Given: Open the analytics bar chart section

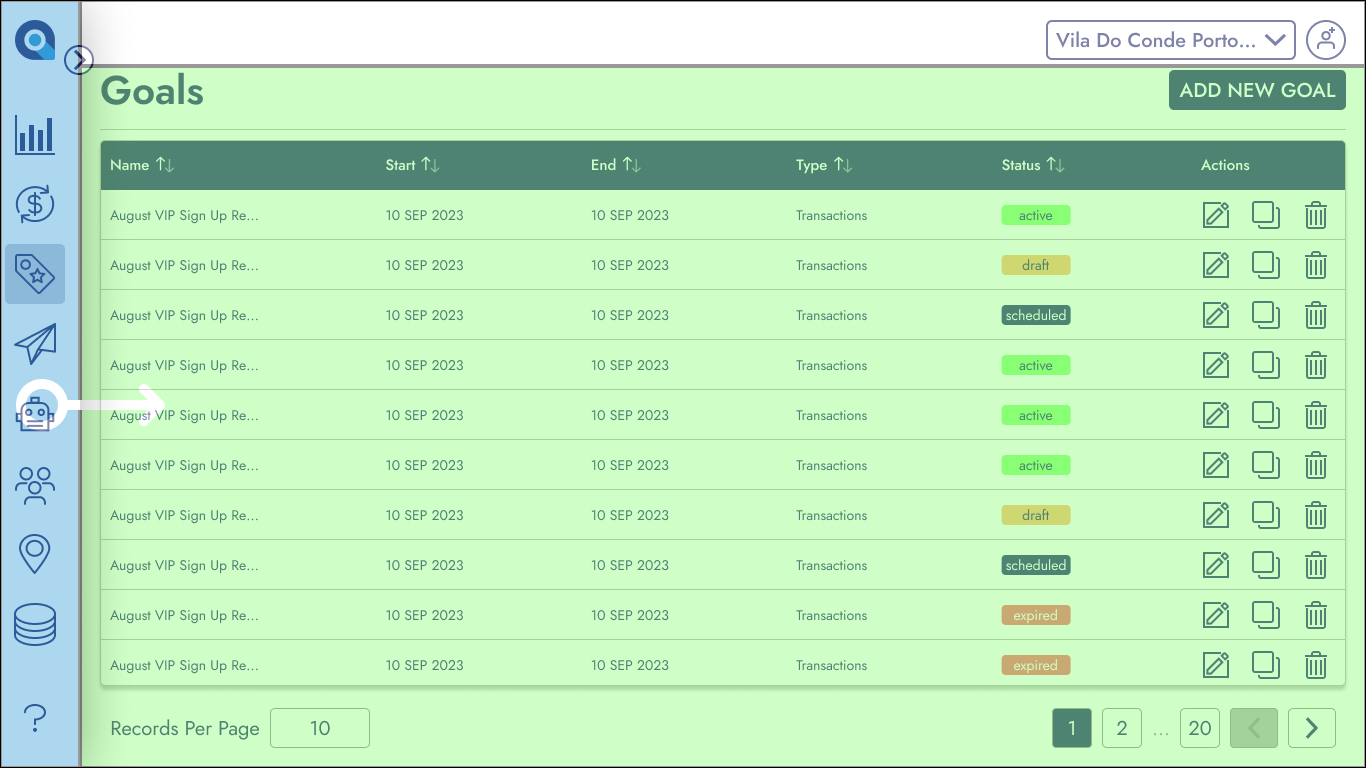Looking at the screenshot, I should [35, 135].
